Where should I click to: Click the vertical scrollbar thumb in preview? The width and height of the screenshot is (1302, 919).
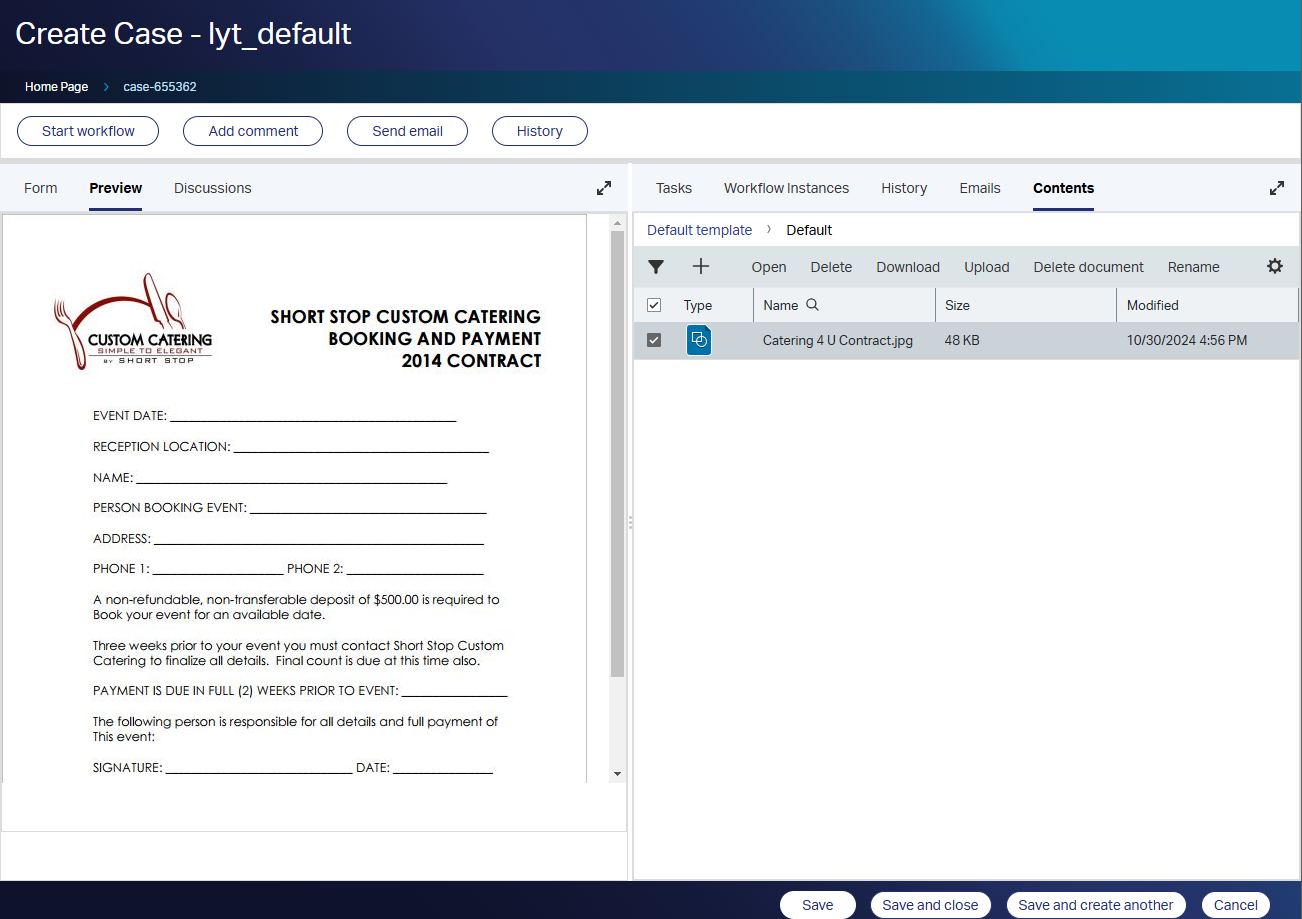(x=617, y=450)
